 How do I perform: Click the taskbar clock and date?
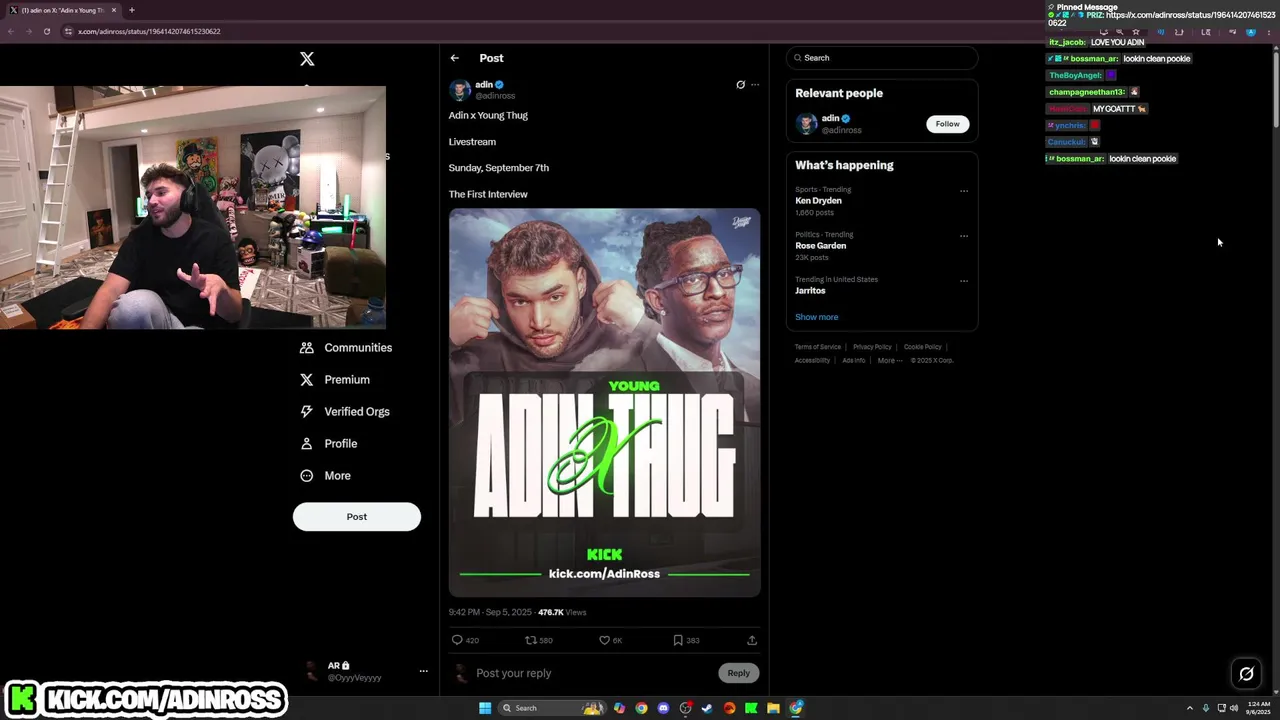[1258, 708]
